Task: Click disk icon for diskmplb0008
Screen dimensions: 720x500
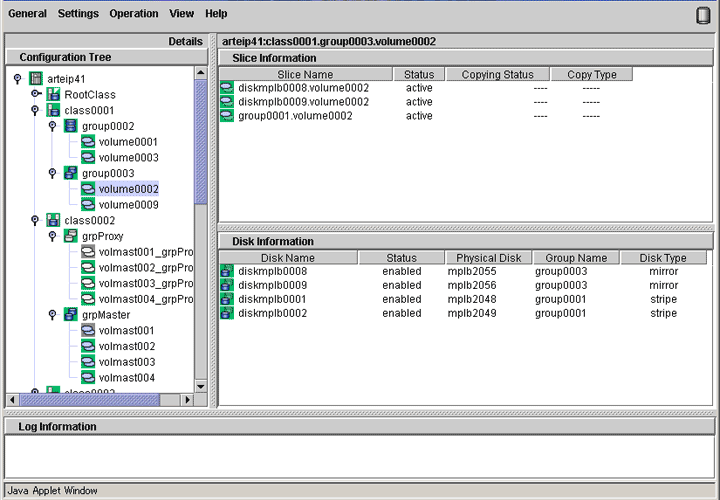Action: pos(227,271)
